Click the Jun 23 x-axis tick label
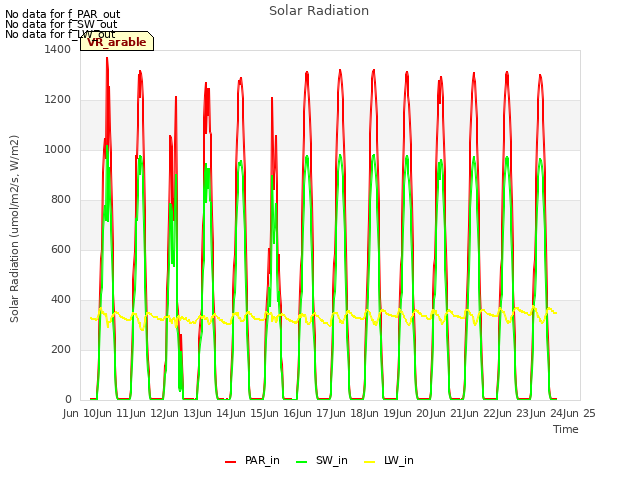Viewport: 640px width, 480px height. (x=514, y=413)
